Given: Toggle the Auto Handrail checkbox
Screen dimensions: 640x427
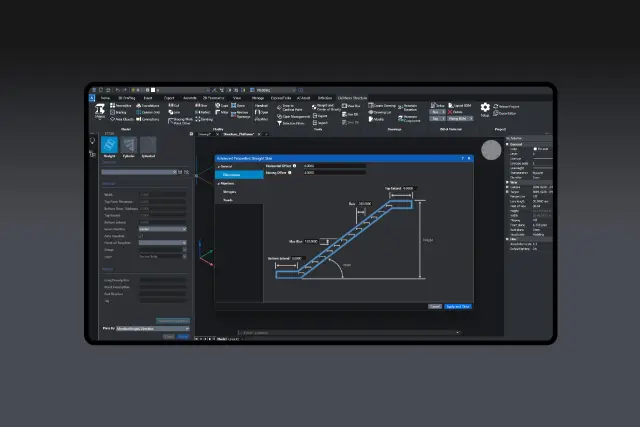Looking at the screenshot, I should click(x=141, y=236).
